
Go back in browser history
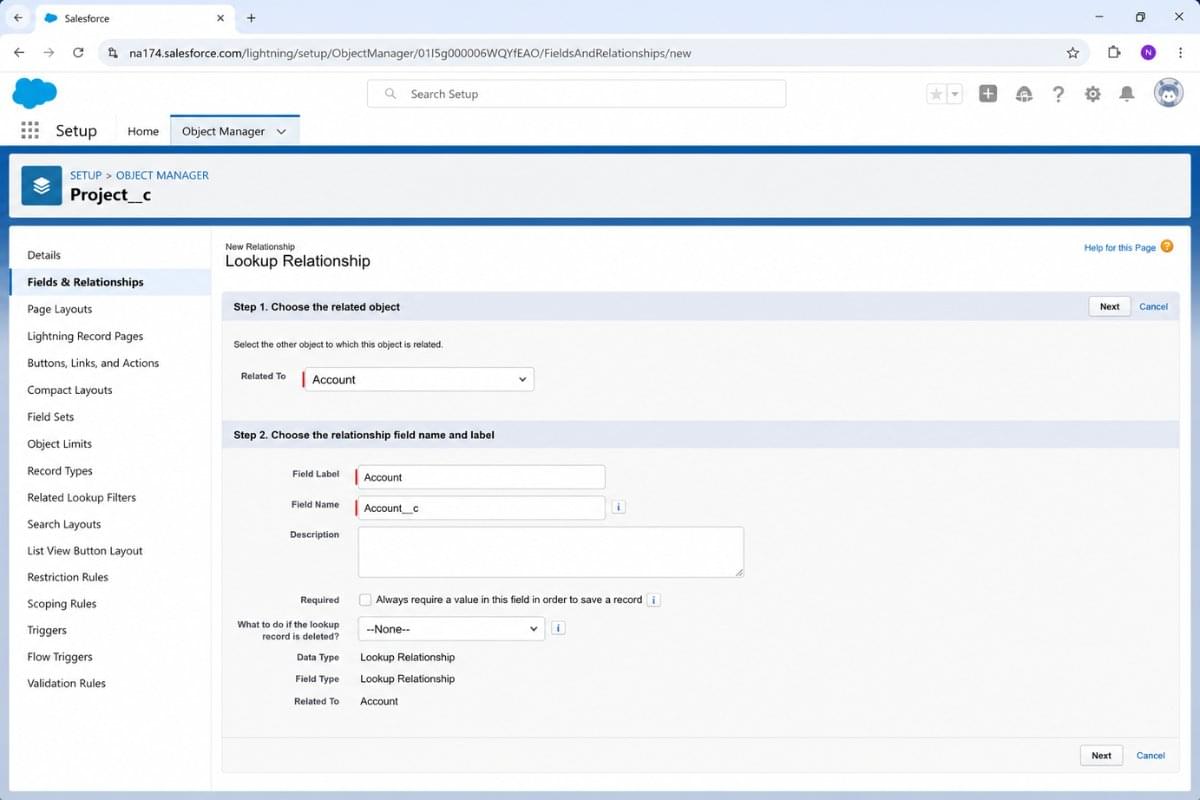(x=19, y=53)
